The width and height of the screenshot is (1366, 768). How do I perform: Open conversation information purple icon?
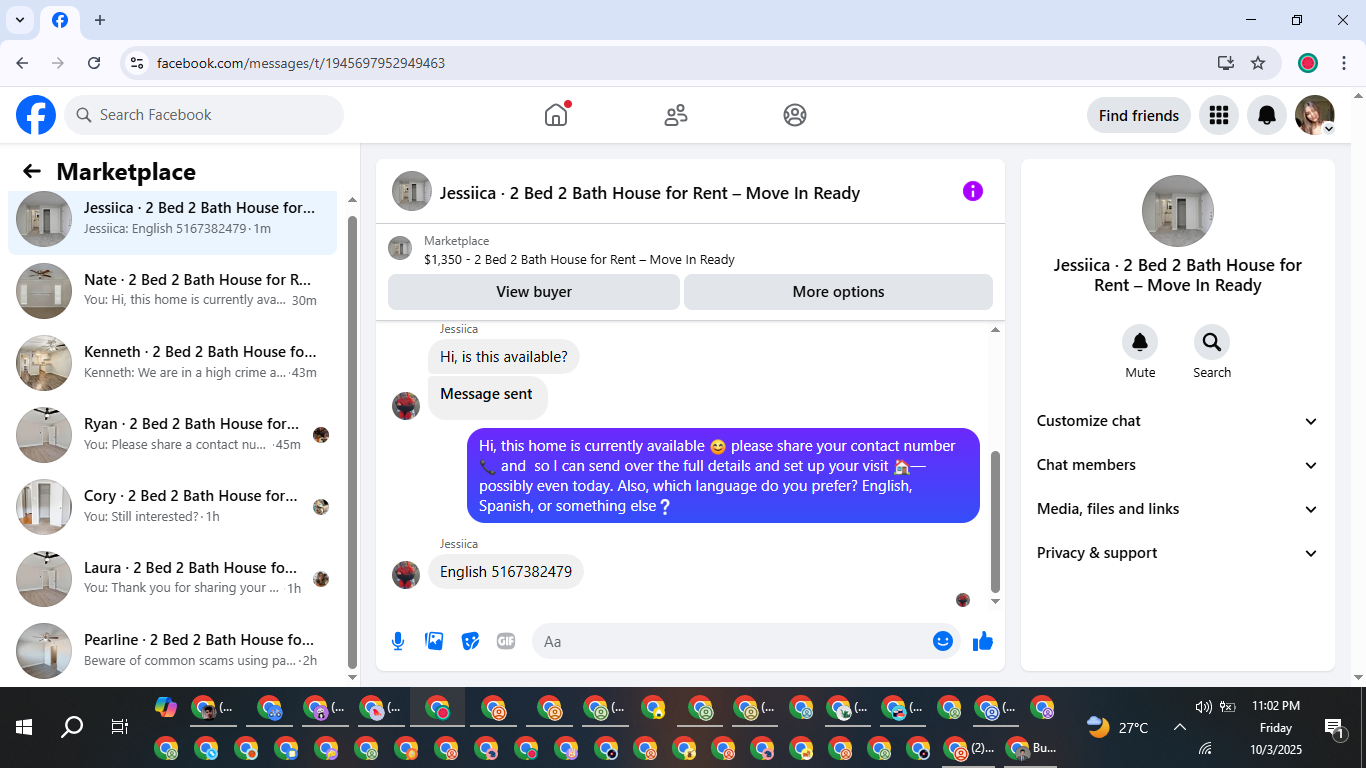[973, 191]
